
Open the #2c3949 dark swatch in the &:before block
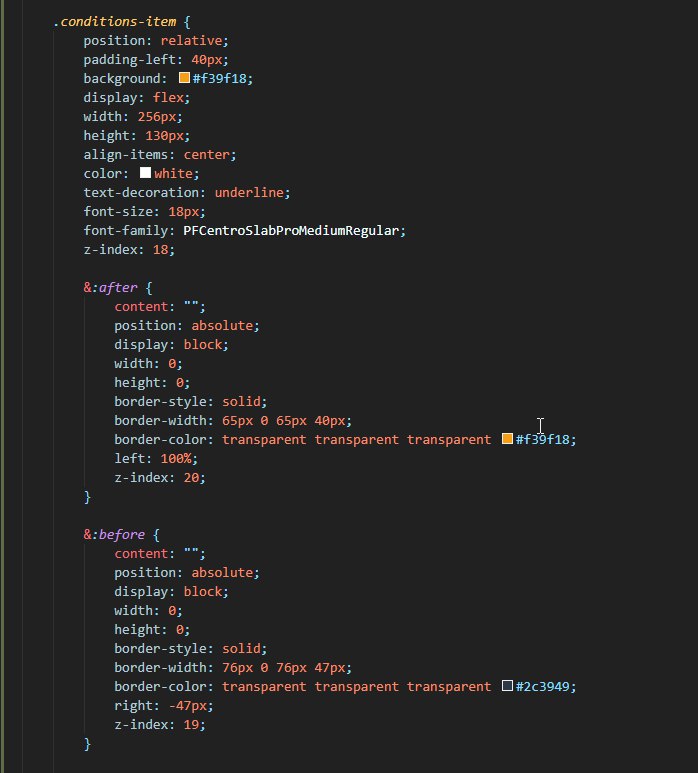[x=507, y=685]
